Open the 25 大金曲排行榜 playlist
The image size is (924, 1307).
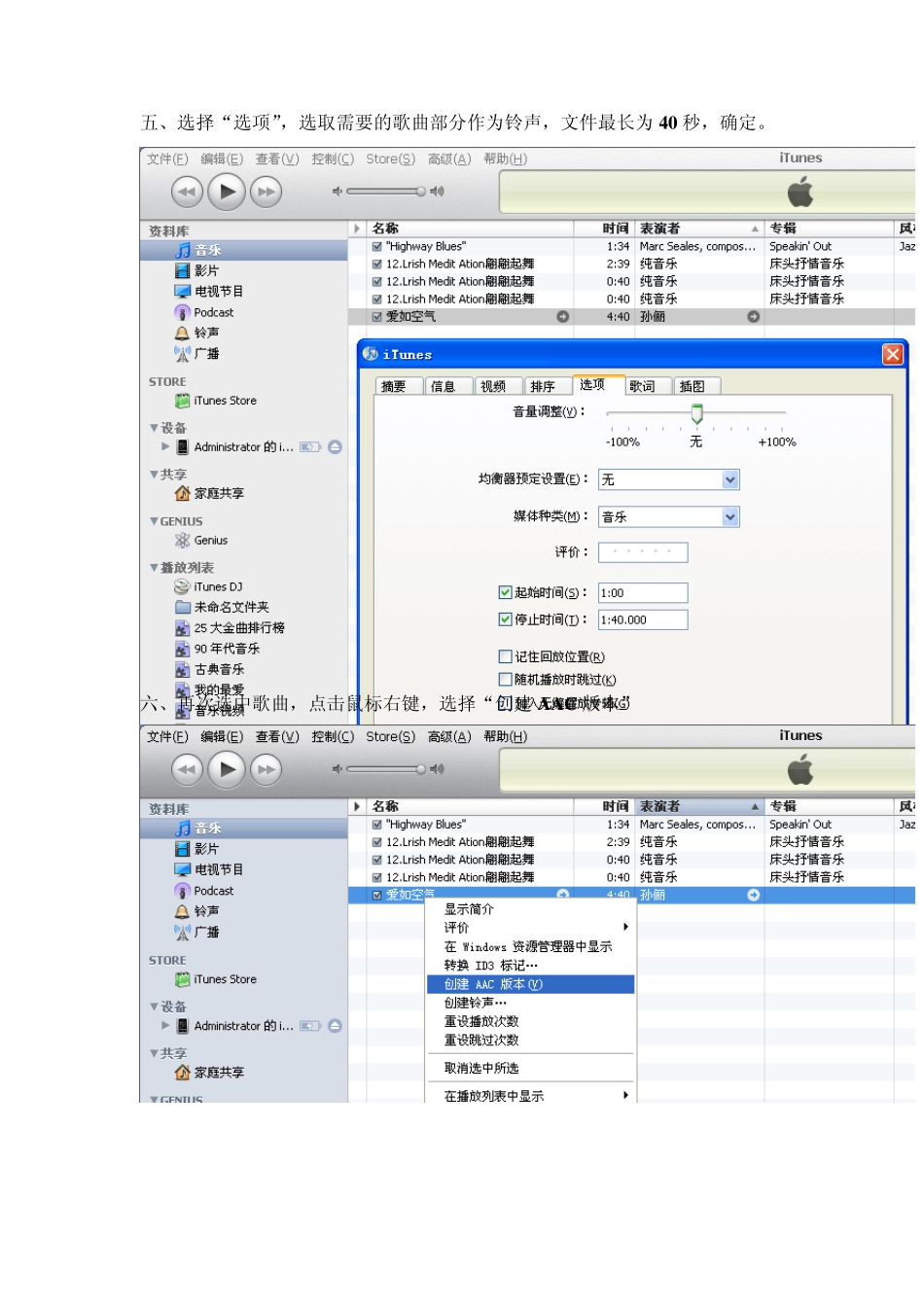pos(230,628)
